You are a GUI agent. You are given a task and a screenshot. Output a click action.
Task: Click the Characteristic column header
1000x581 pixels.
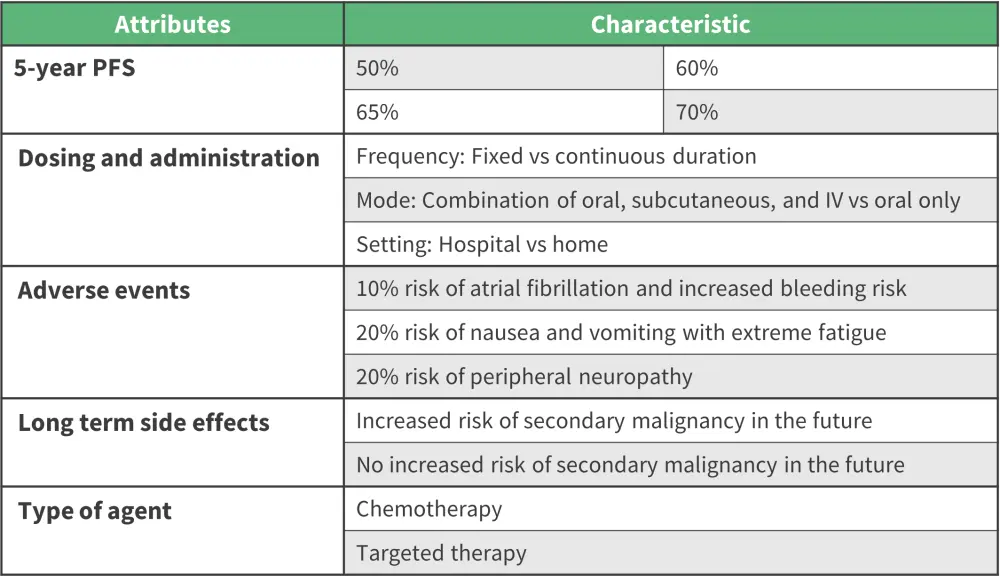point(670,25)
